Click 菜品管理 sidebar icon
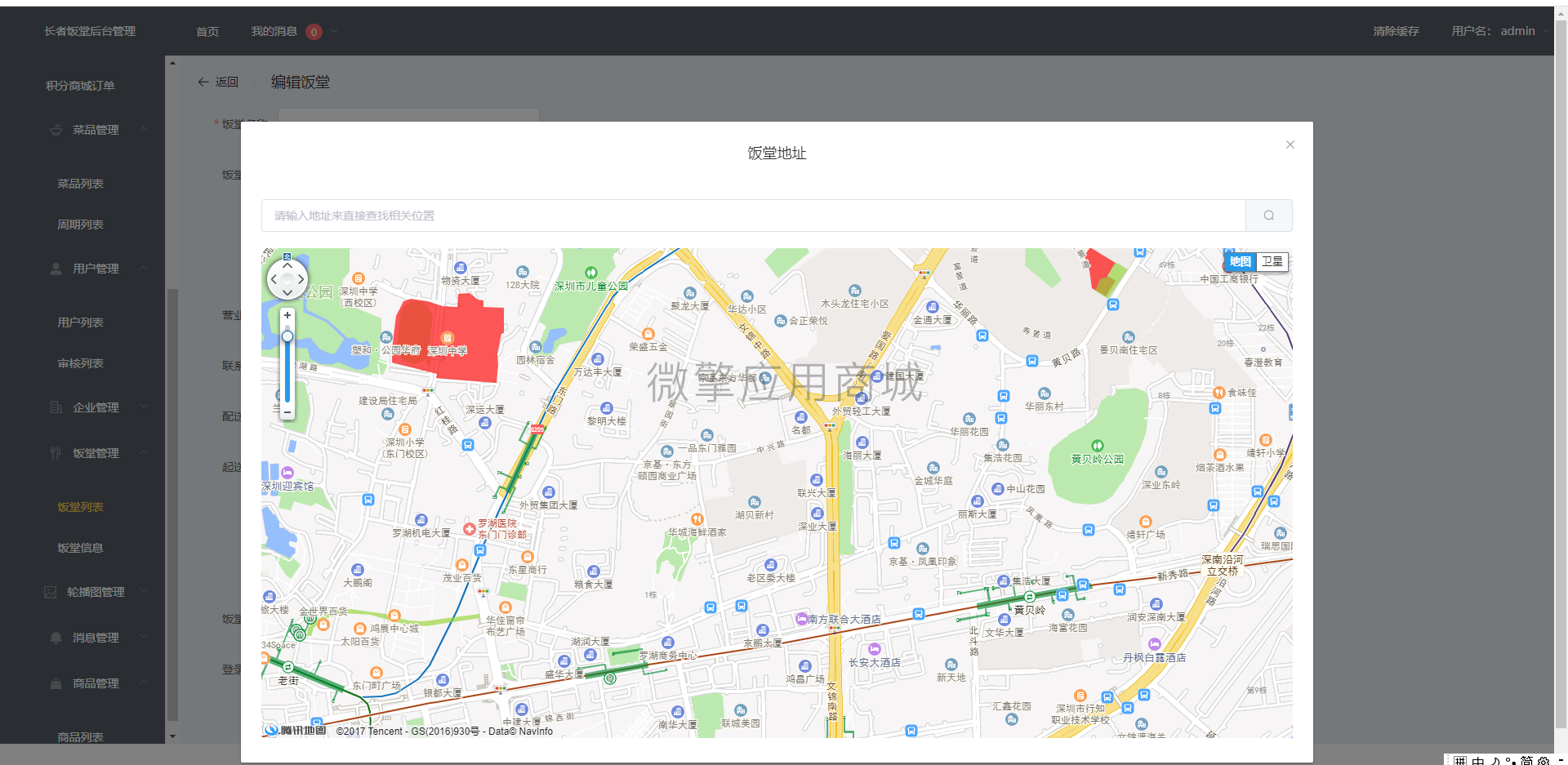 pyautogui.click(x=56, y=130)
